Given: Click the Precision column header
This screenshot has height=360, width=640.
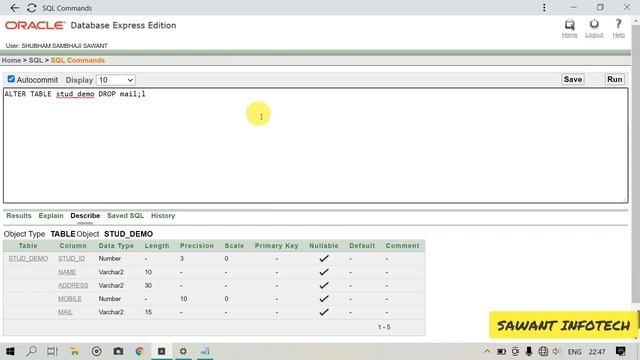Looking at the screenshot, I should coord(197,246).
